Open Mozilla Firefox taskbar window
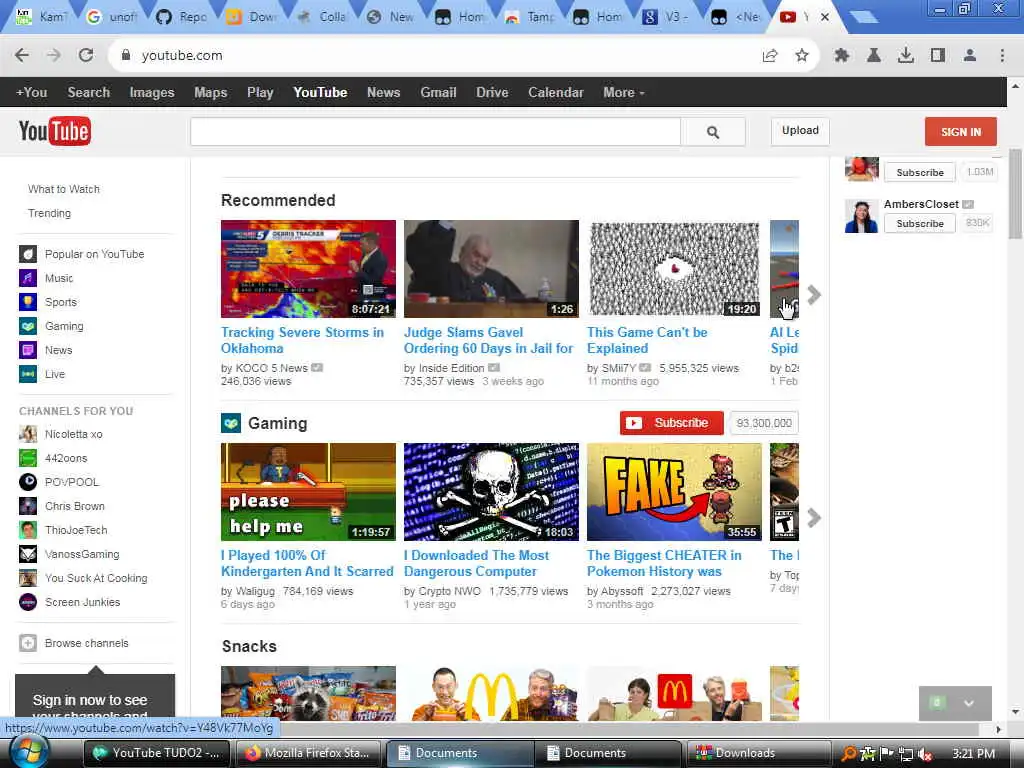This screenshot has height=768, width=1024. pos(310,753)
